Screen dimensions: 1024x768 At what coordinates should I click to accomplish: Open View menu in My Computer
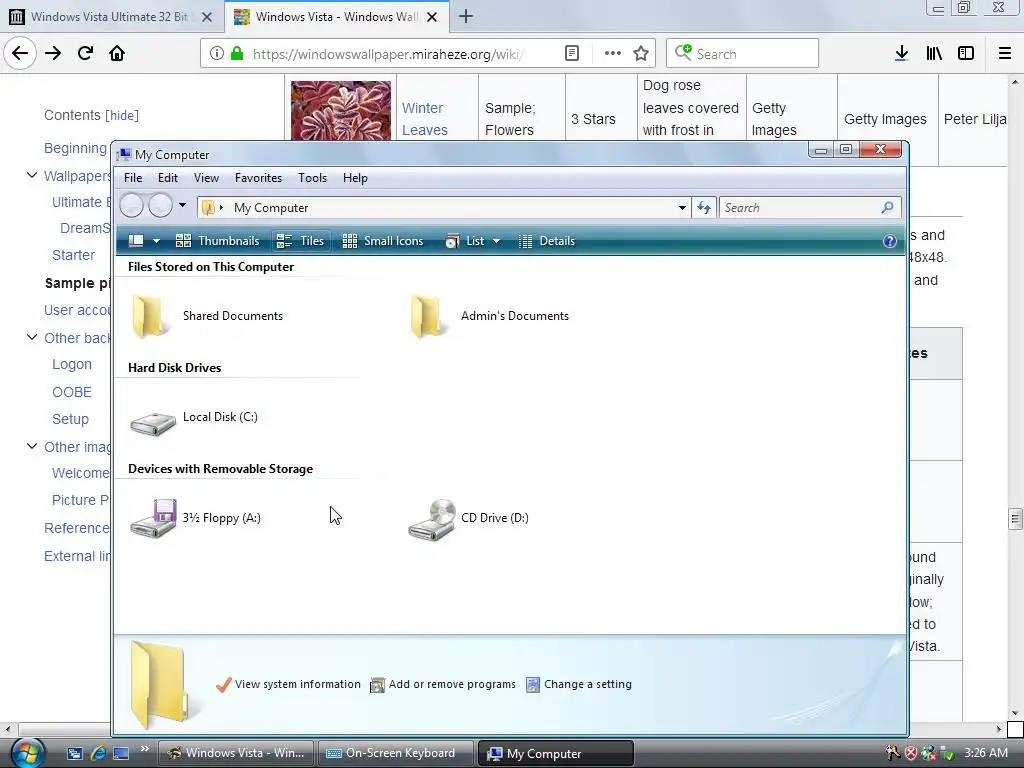point(206,178)
